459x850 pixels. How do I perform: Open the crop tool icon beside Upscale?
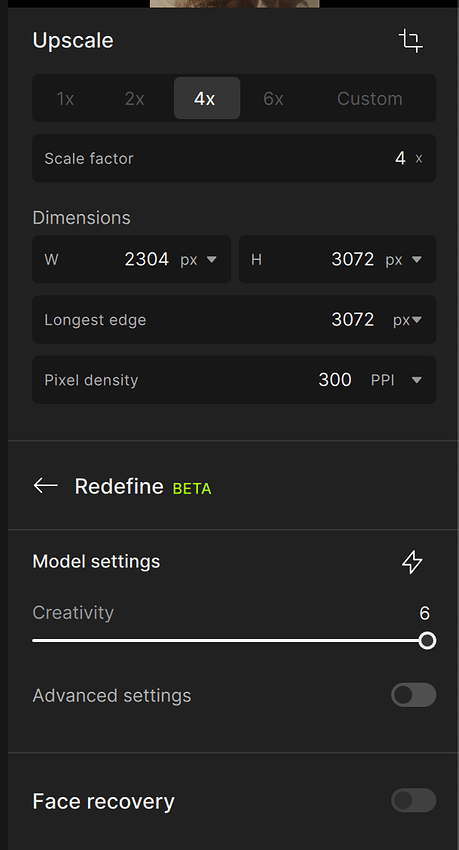[x=411, y=41]
